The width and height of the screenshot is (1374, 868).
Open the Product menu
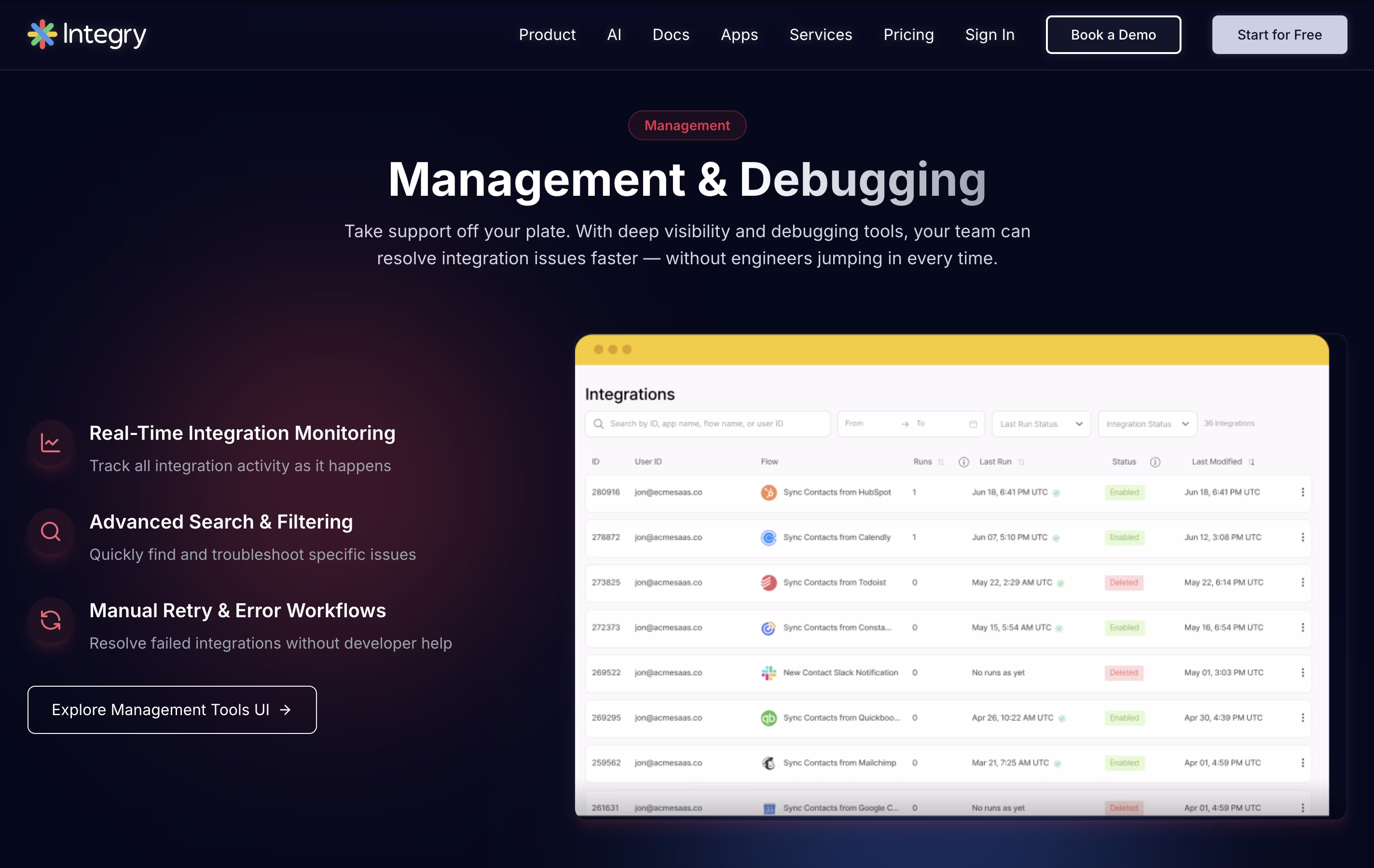pos(547,35)
